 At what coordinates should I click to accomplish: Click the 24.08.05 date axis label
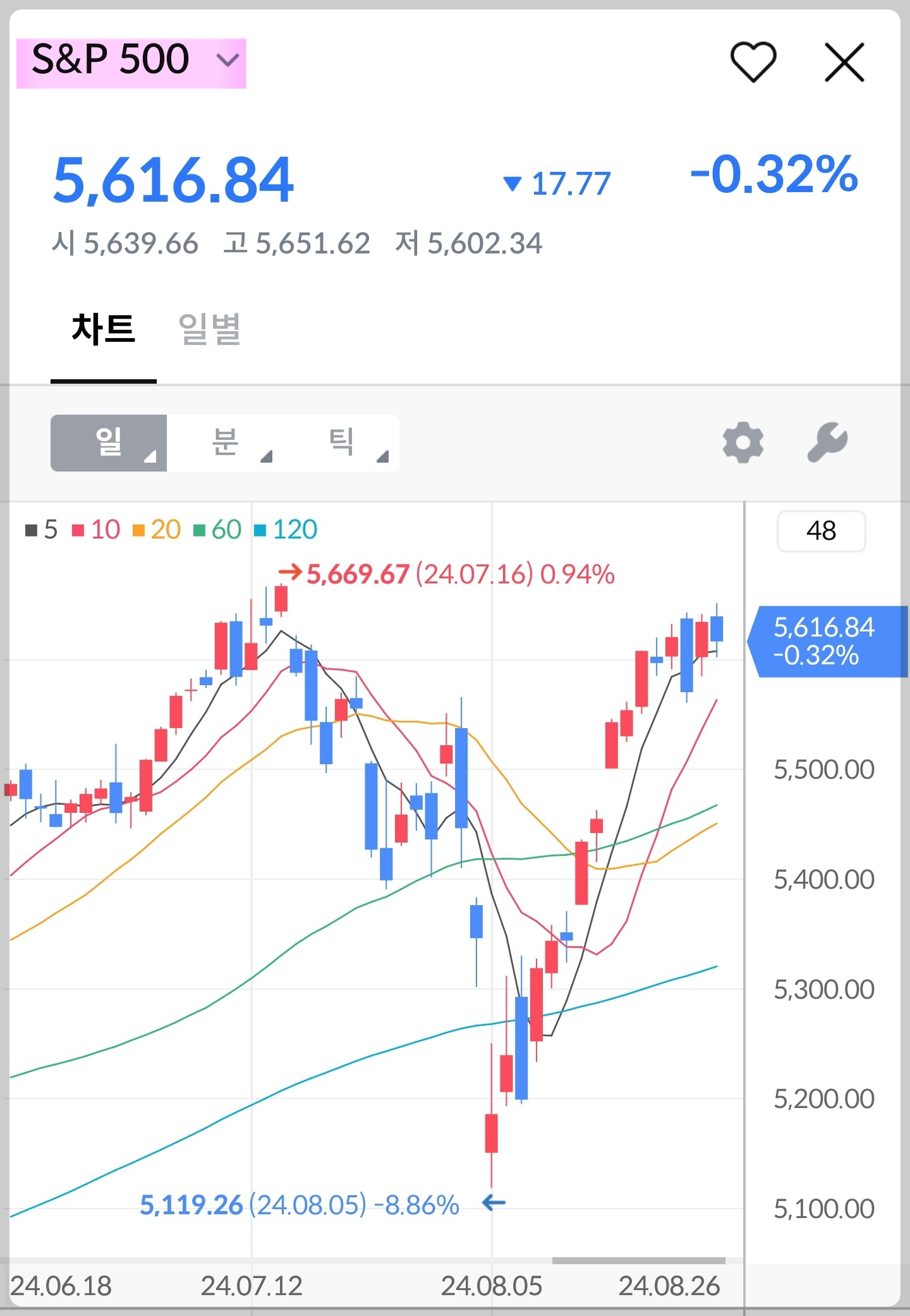[x=492, y=1286]
